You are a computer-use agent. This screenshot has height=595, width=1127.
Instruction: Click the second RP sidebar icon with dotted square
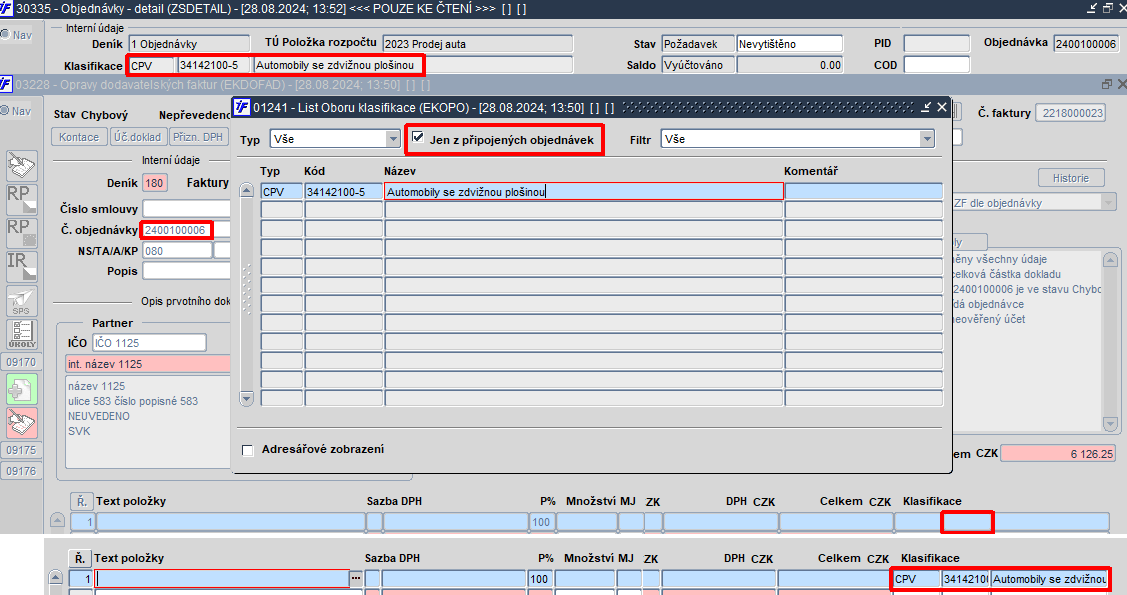[22, 233]
